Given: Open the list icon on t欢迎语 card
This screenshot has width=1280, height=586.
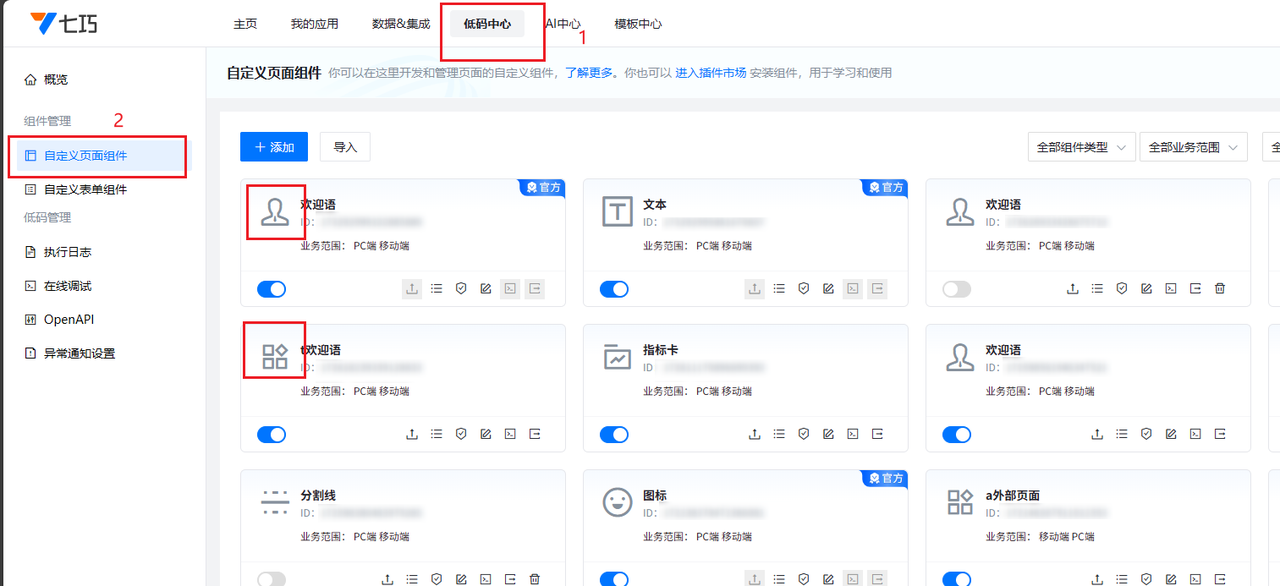Looking at the screenshot, I should pyautogui.click(x=436, y=435).
